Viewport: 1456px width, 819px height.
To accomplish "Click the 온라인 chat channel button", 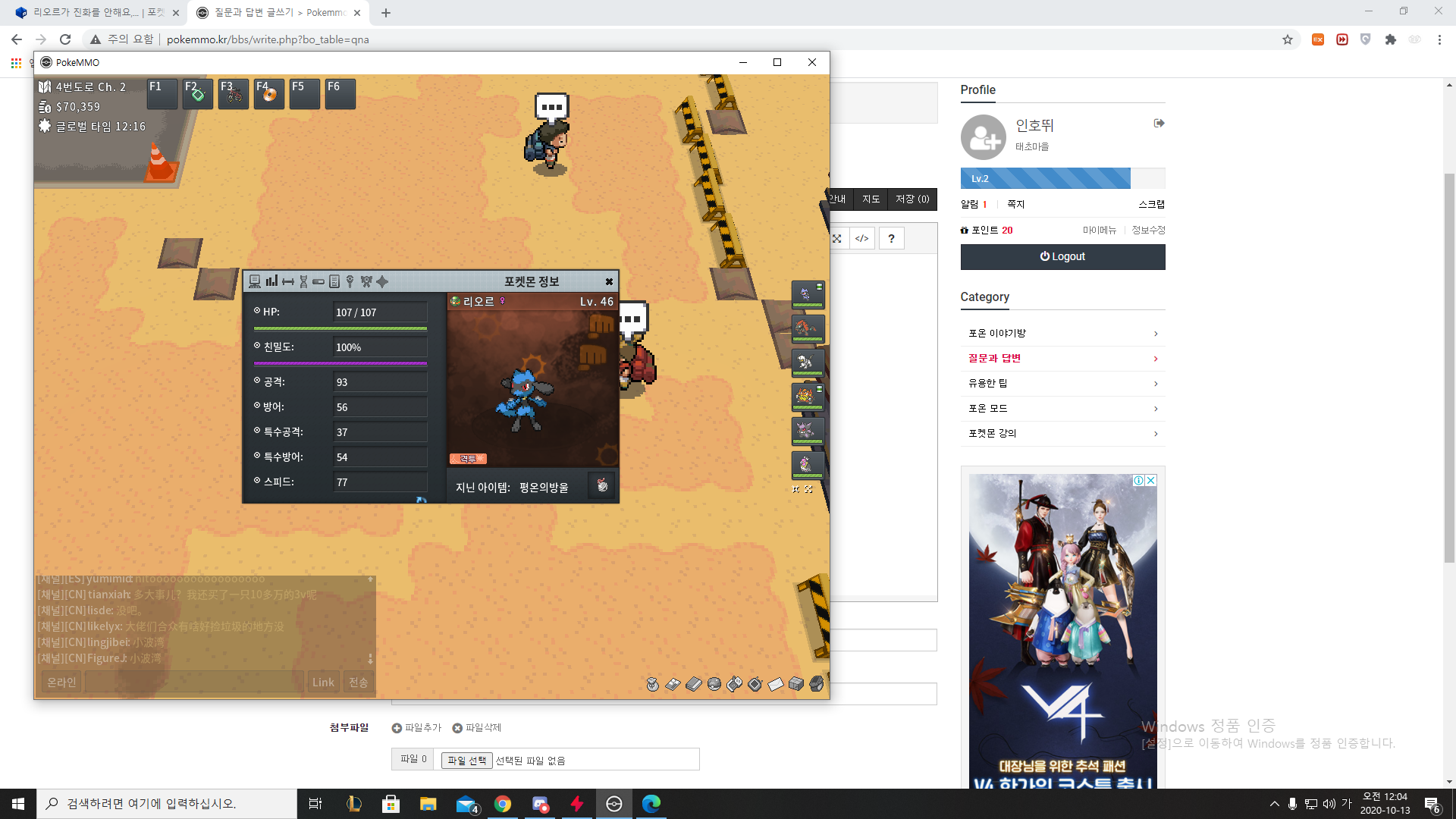I will 61,682.
